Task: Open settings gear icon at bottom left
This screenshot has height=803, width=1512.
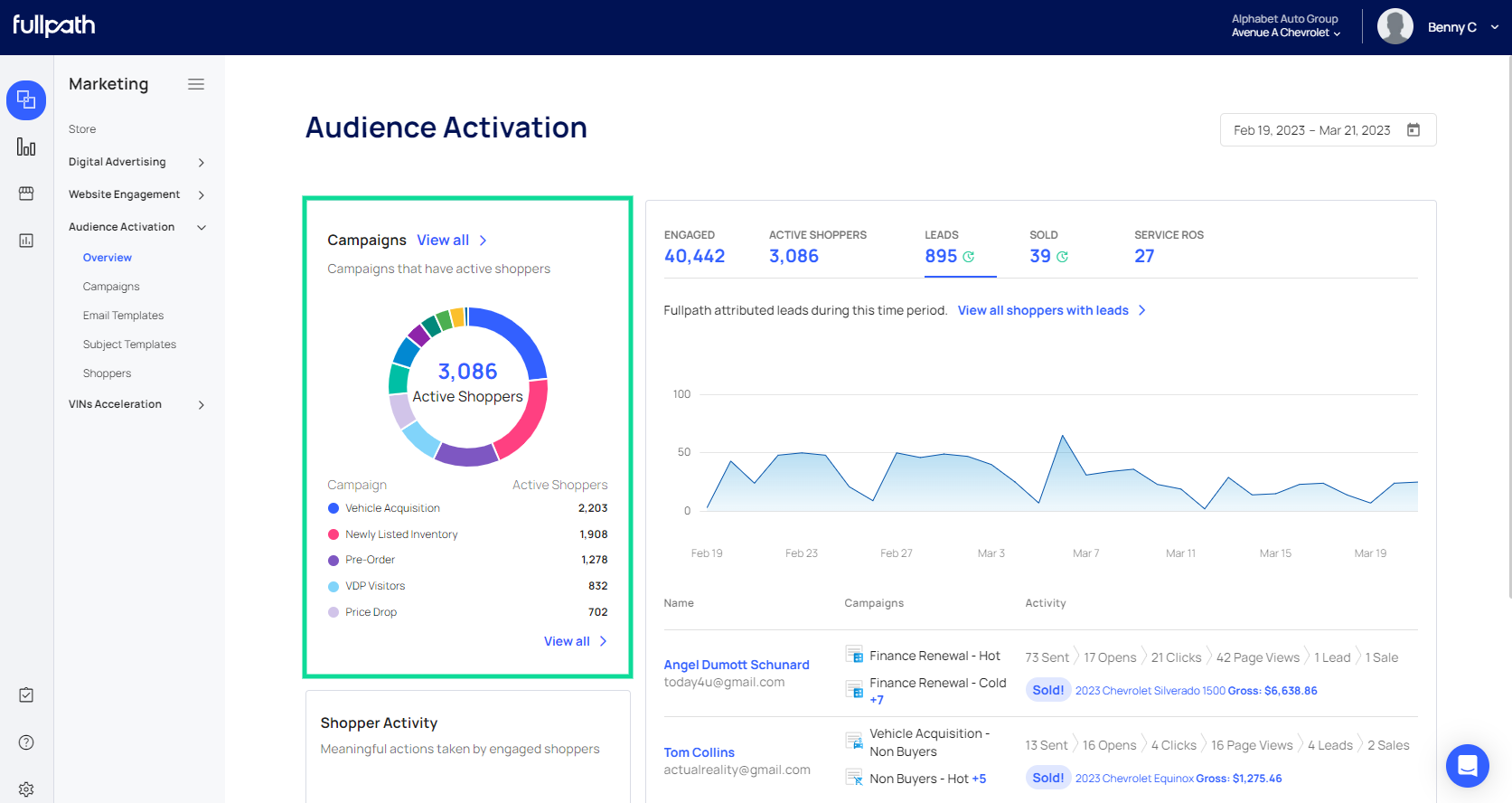Action: click(26, 789)
